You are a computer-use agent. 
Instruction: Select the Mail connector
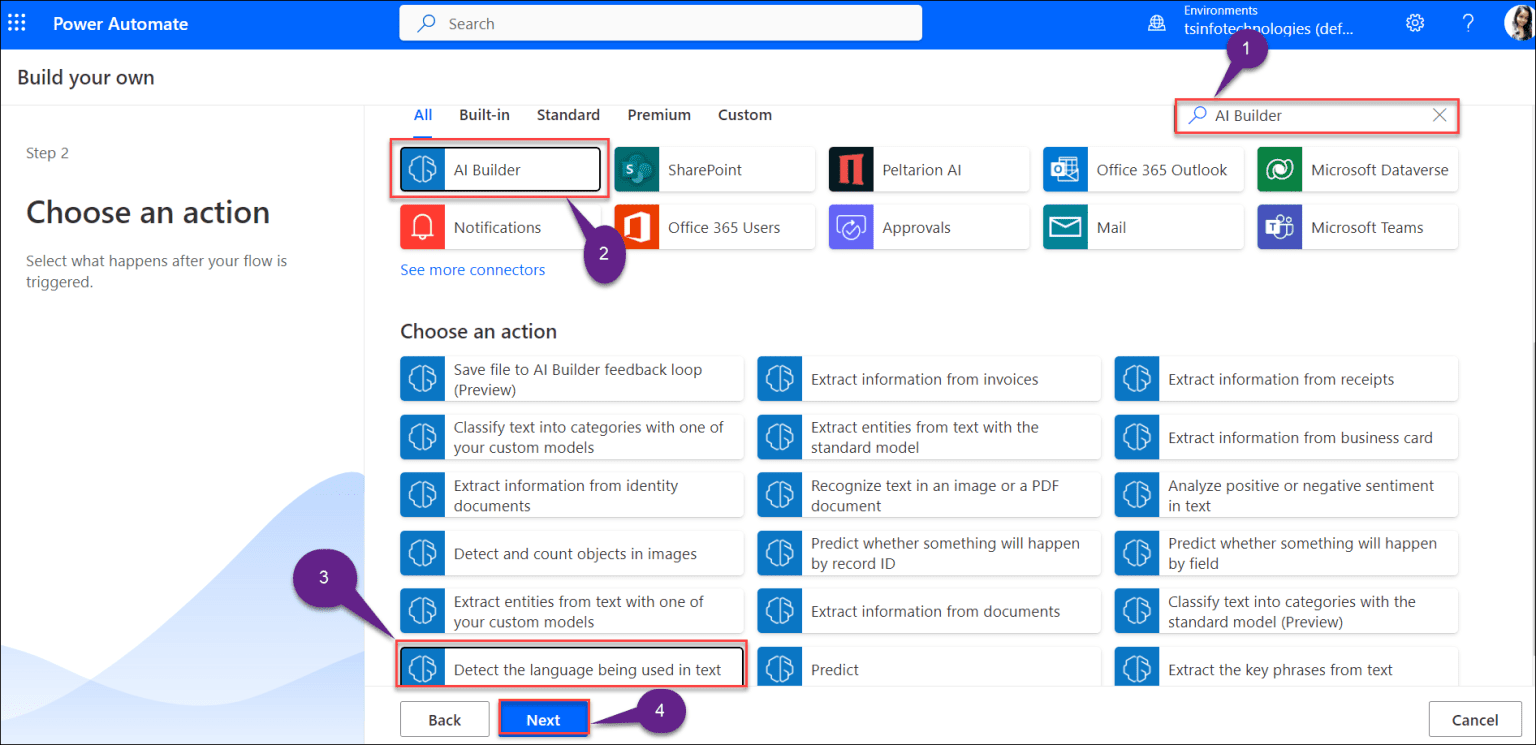pos(1142,227)
